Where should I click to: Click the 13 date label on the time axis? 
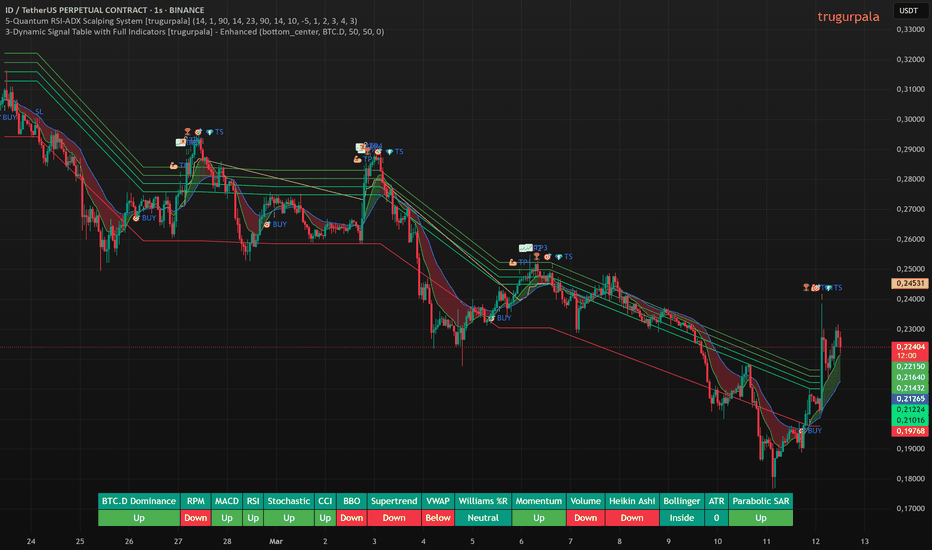[864, 541]
